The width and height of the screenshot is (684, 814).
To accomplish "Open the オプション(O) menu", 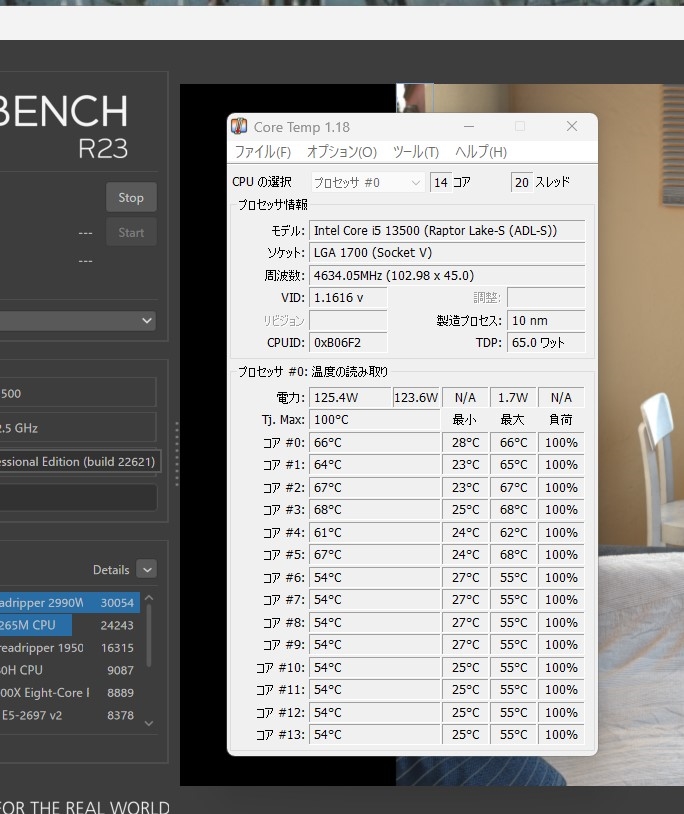I will [341, 152].
